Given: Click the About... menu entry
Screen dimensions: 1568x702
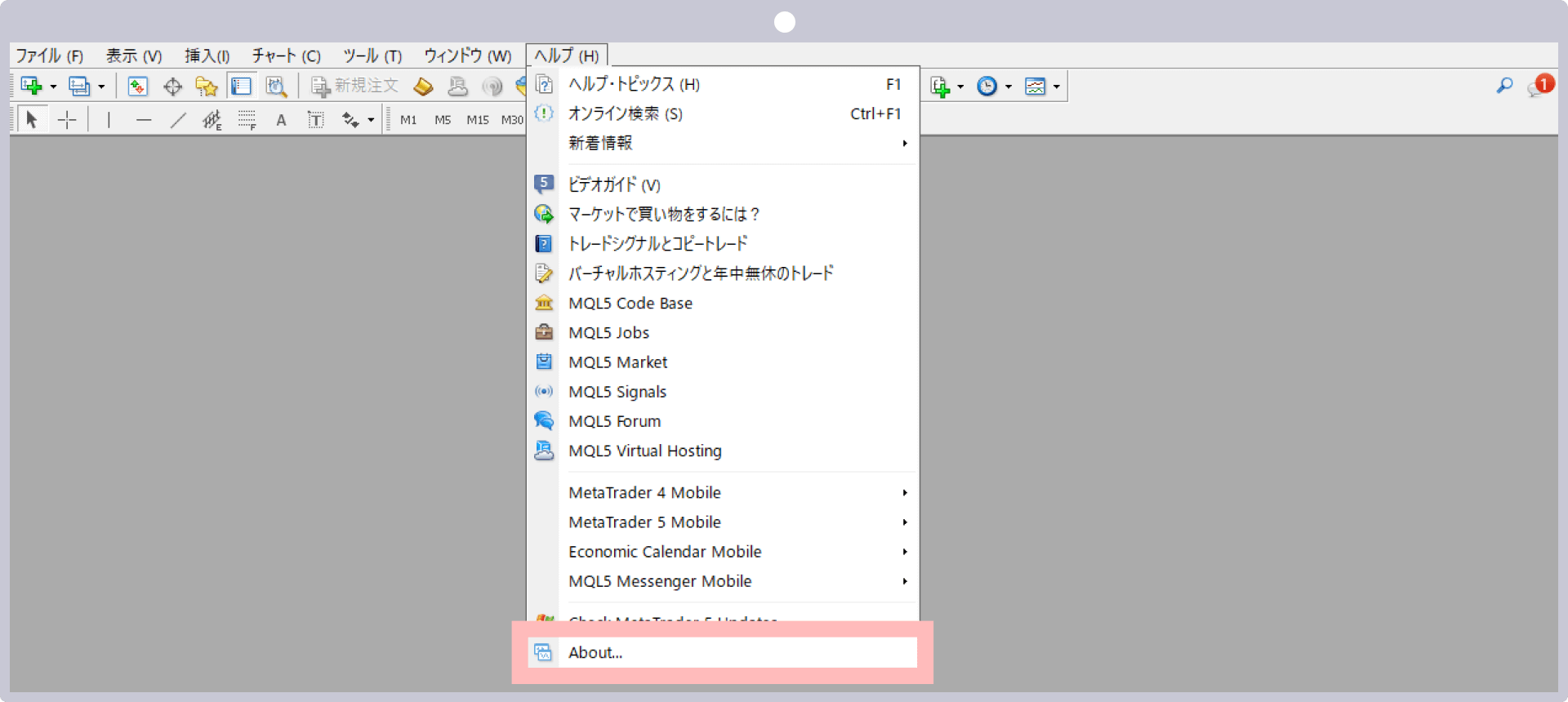Looking at the screenshot, I should point(723,652).
